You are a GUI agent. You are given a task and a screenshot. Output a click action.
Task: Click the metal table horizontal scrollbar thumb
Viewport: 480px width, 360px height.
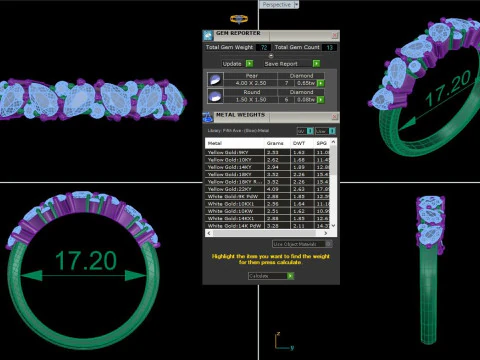[264, 233]
